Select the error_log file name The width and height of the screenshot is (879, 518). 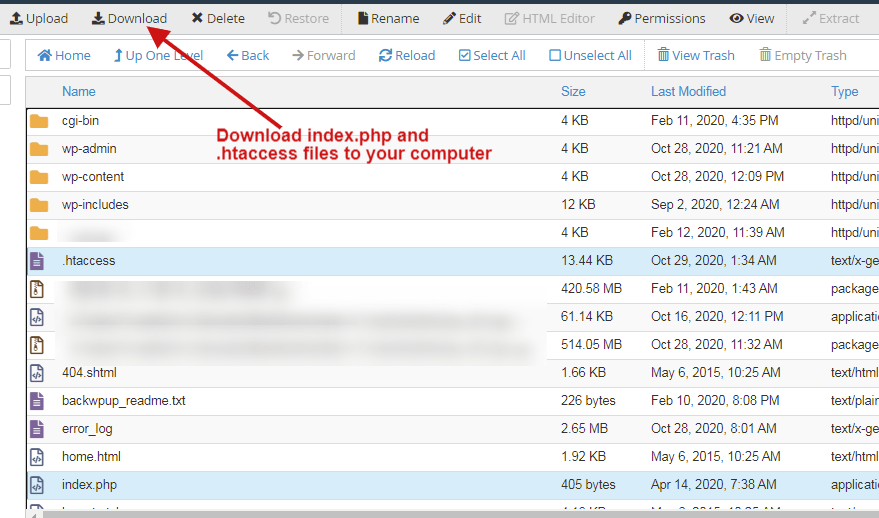(x=87, y=429)
